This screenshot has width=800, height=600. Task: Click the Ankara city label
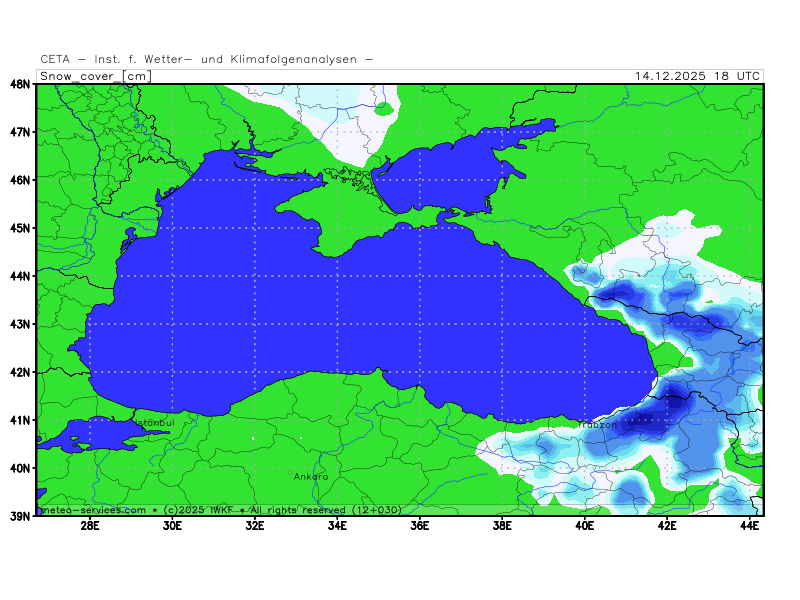[x=311, y=477]
